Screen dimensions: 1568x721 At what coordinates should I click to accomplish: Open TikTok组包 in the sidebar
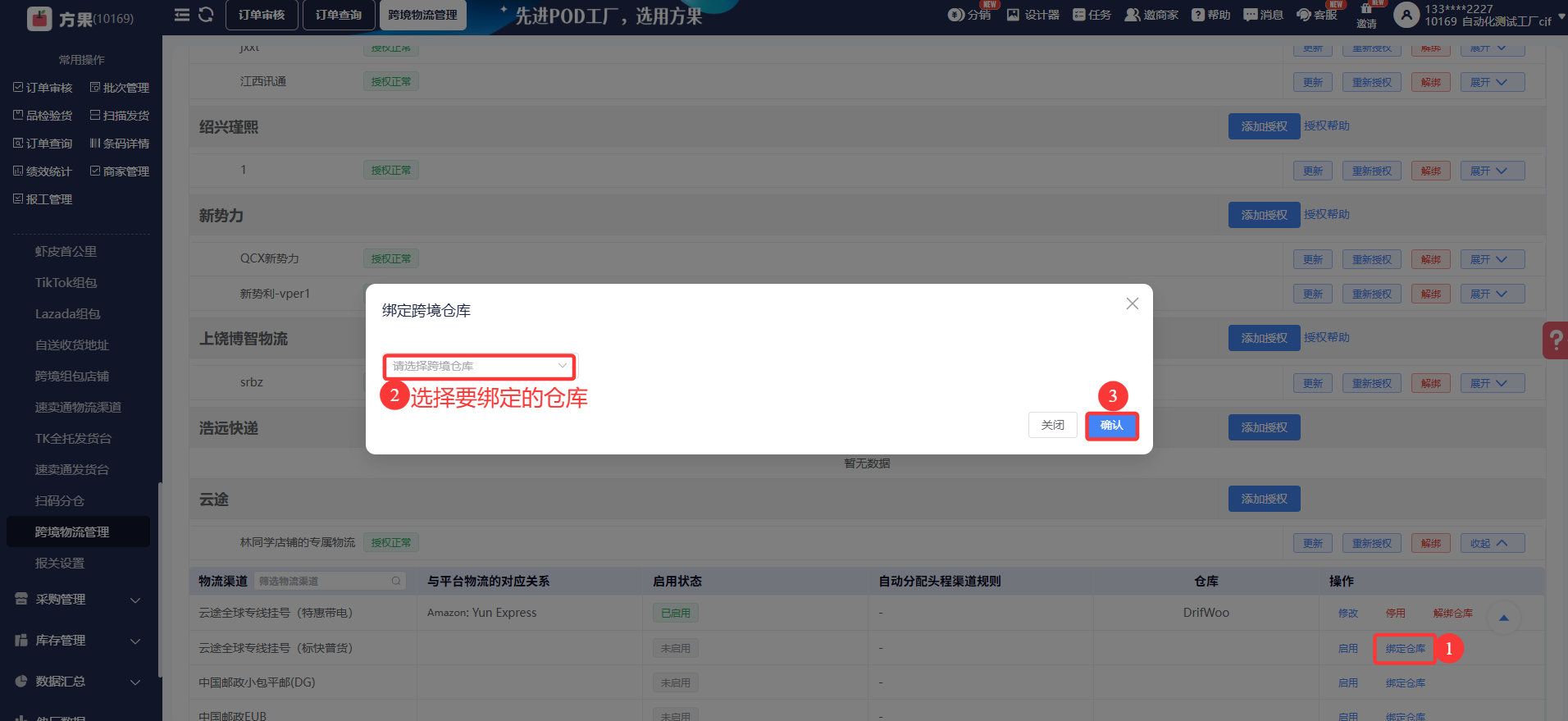66,283
